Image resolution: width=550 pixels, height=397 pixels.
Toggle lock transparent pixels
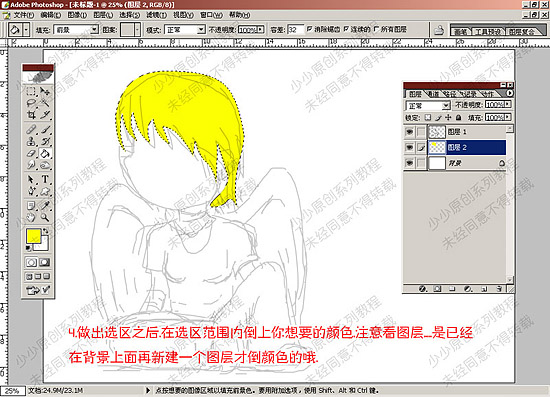point(428,117)
